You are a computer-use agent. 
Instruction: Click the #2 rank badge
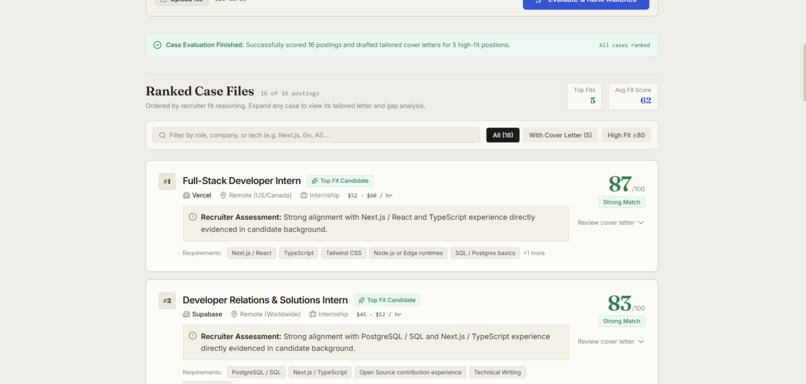[x=167, y=301]
